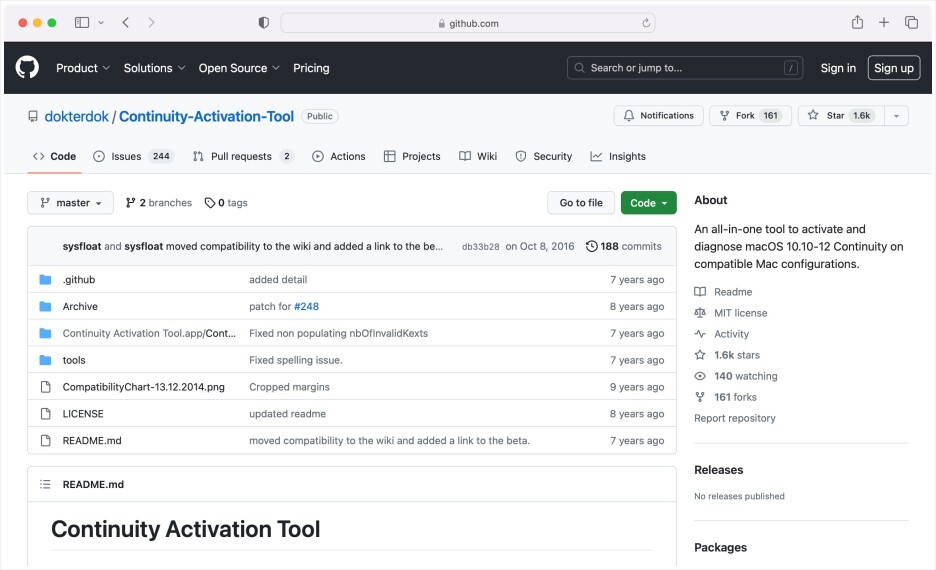Viewport: 936px width, 570px height.
Task: Open the Releases heading link
Action: tap(719, 470)
